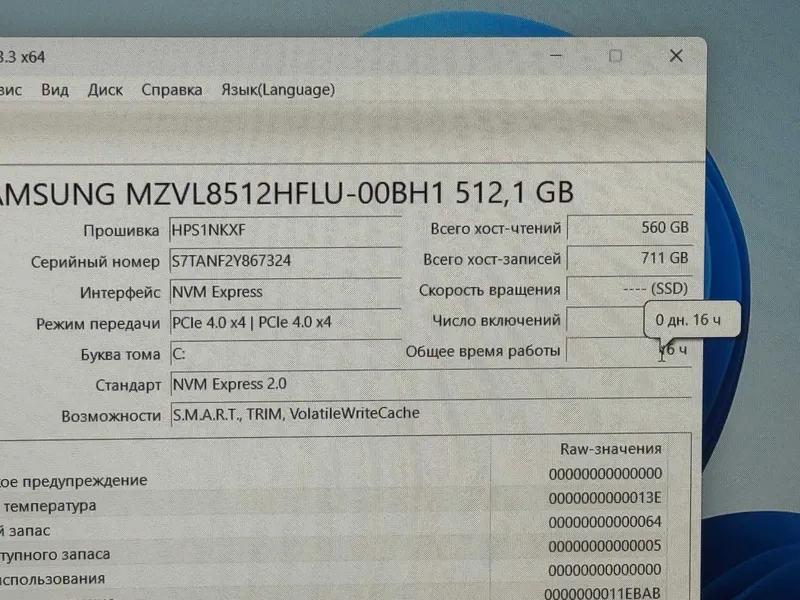Viewport: 800px width, 600px height.
Task: Click the Серийный номер label
Action: click(95, 262)
